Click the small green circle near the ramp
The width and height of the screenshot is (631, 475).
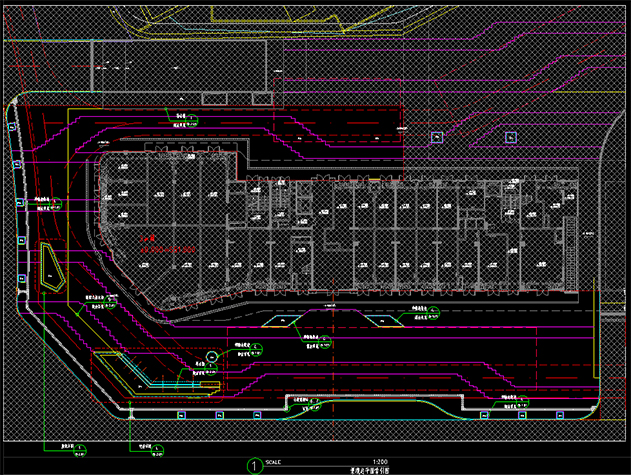[212, 357]
